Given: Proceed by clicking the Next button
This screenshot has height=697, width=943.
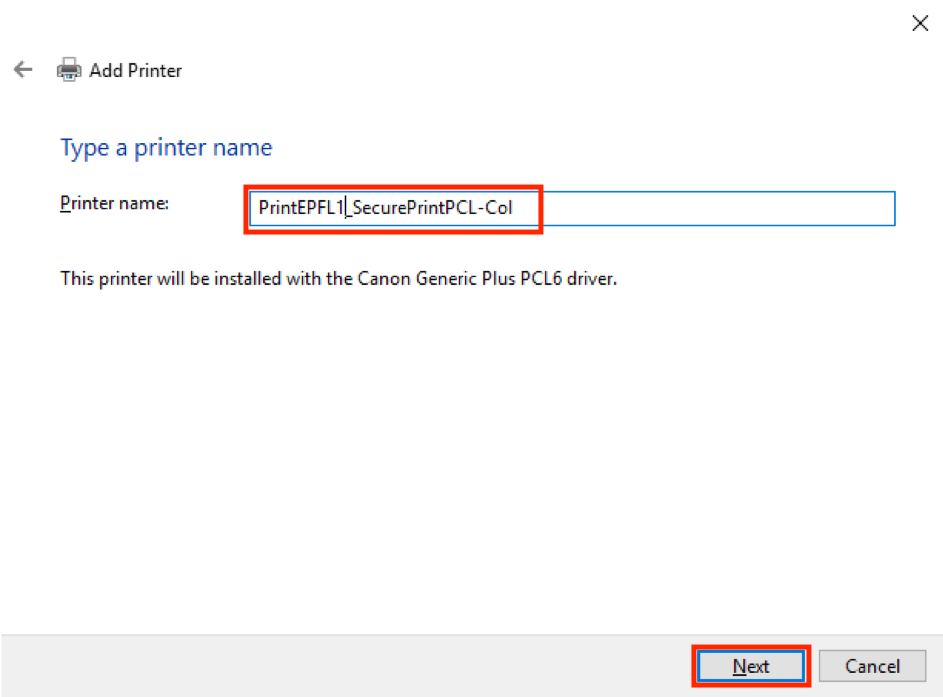Looking at the screenshot, I should tap(751, 666).
